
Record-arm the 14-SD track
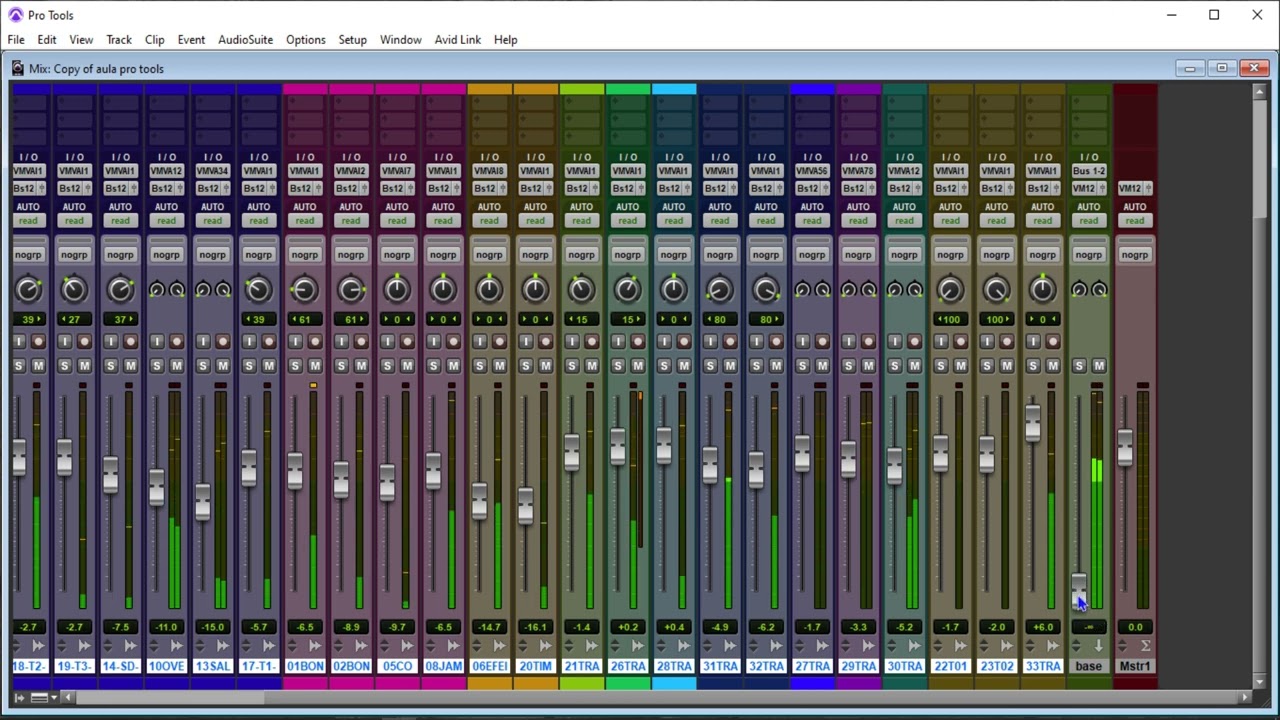(130, 342)
